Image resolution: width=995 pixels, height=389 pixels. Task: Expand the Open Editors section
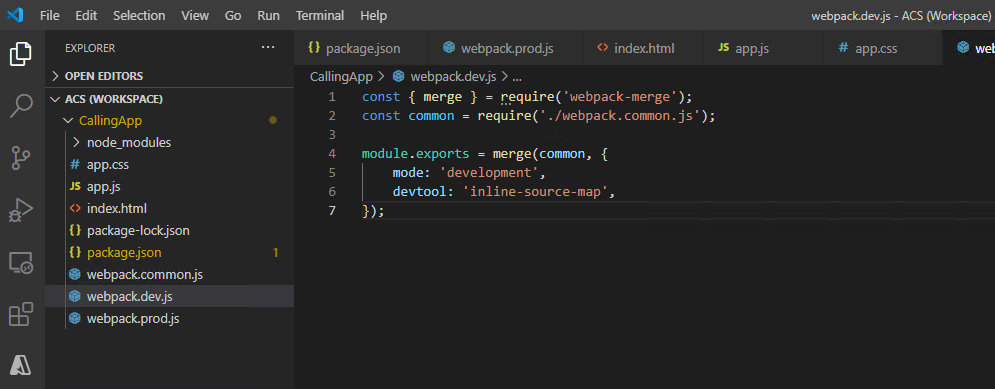tap(55, 76)
